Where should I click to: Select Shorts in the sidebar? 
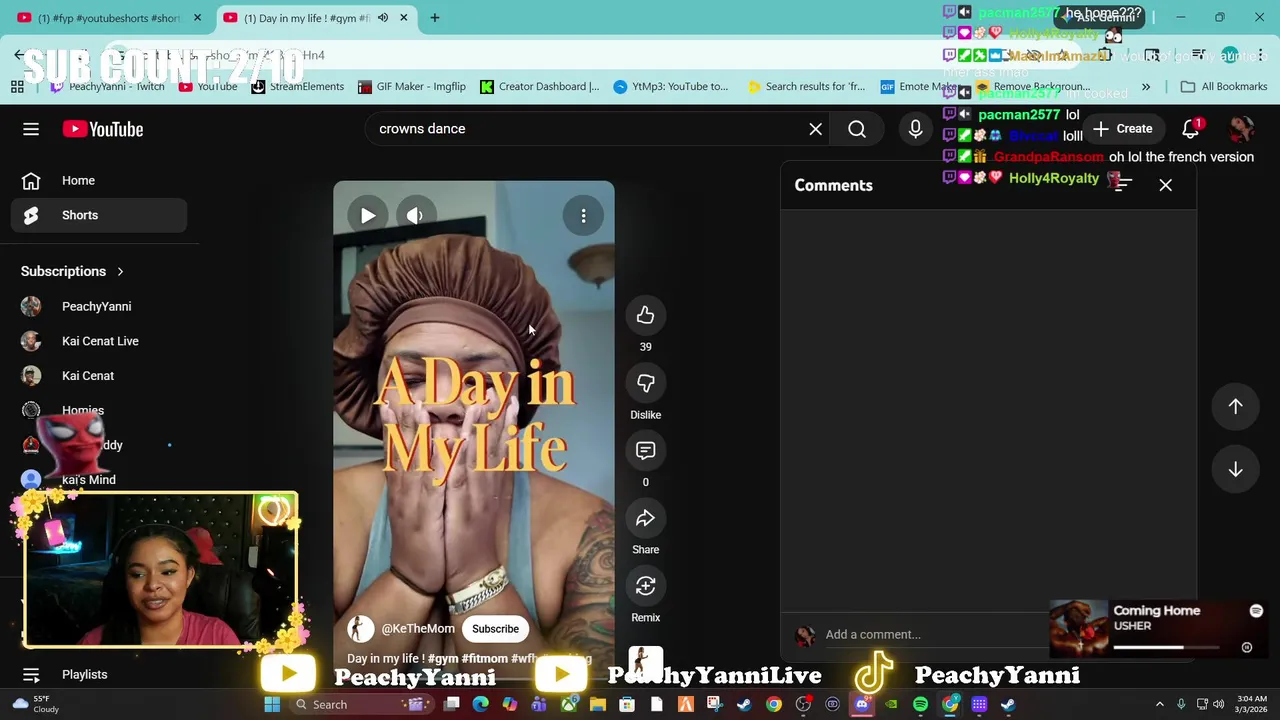click(x=98, y=215)
